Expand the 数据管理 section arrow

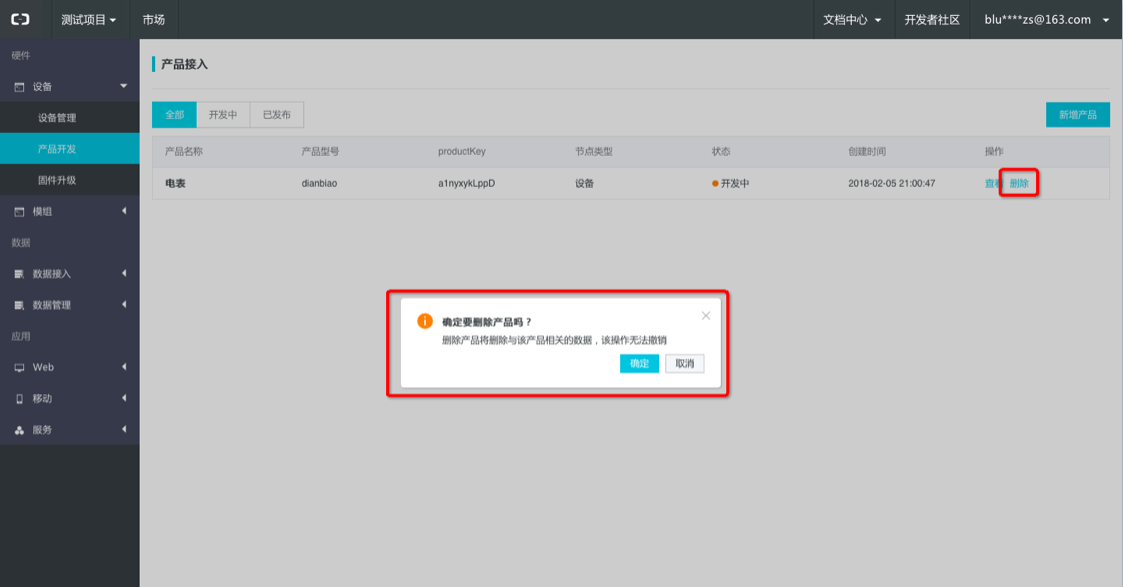tap(124, 304)
